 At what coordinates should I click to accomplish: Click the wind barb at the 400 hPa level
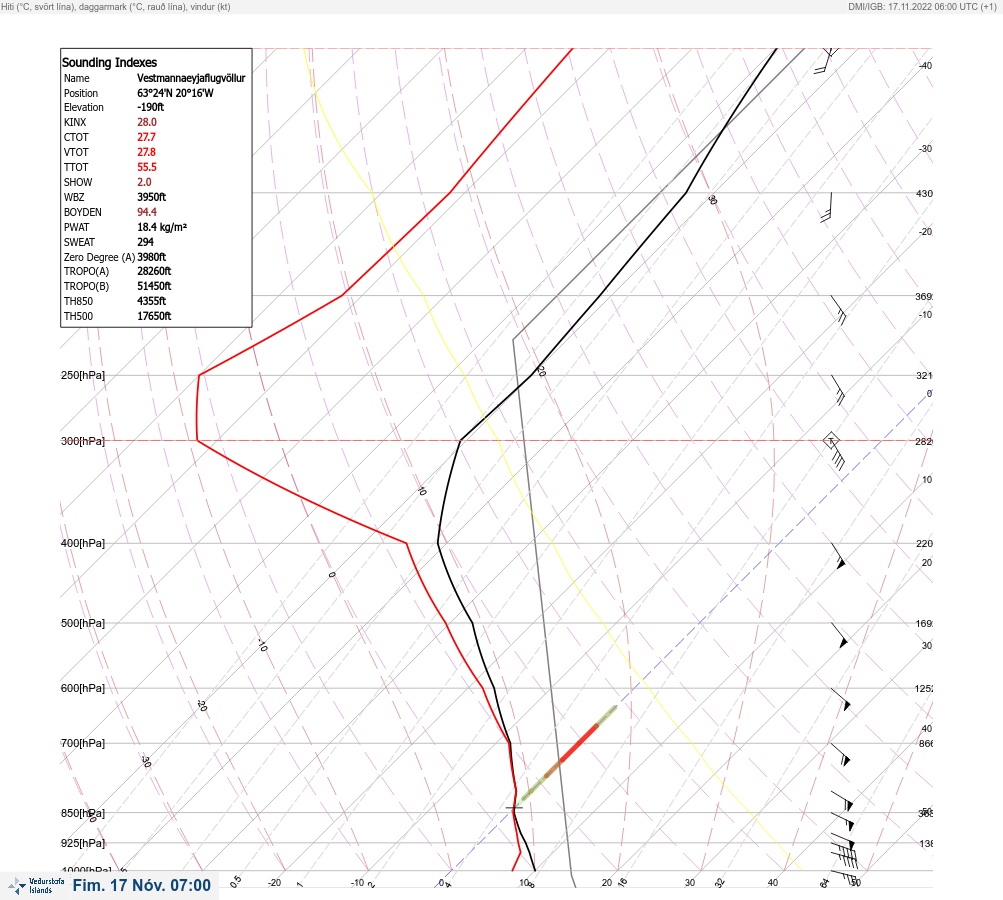839,556
